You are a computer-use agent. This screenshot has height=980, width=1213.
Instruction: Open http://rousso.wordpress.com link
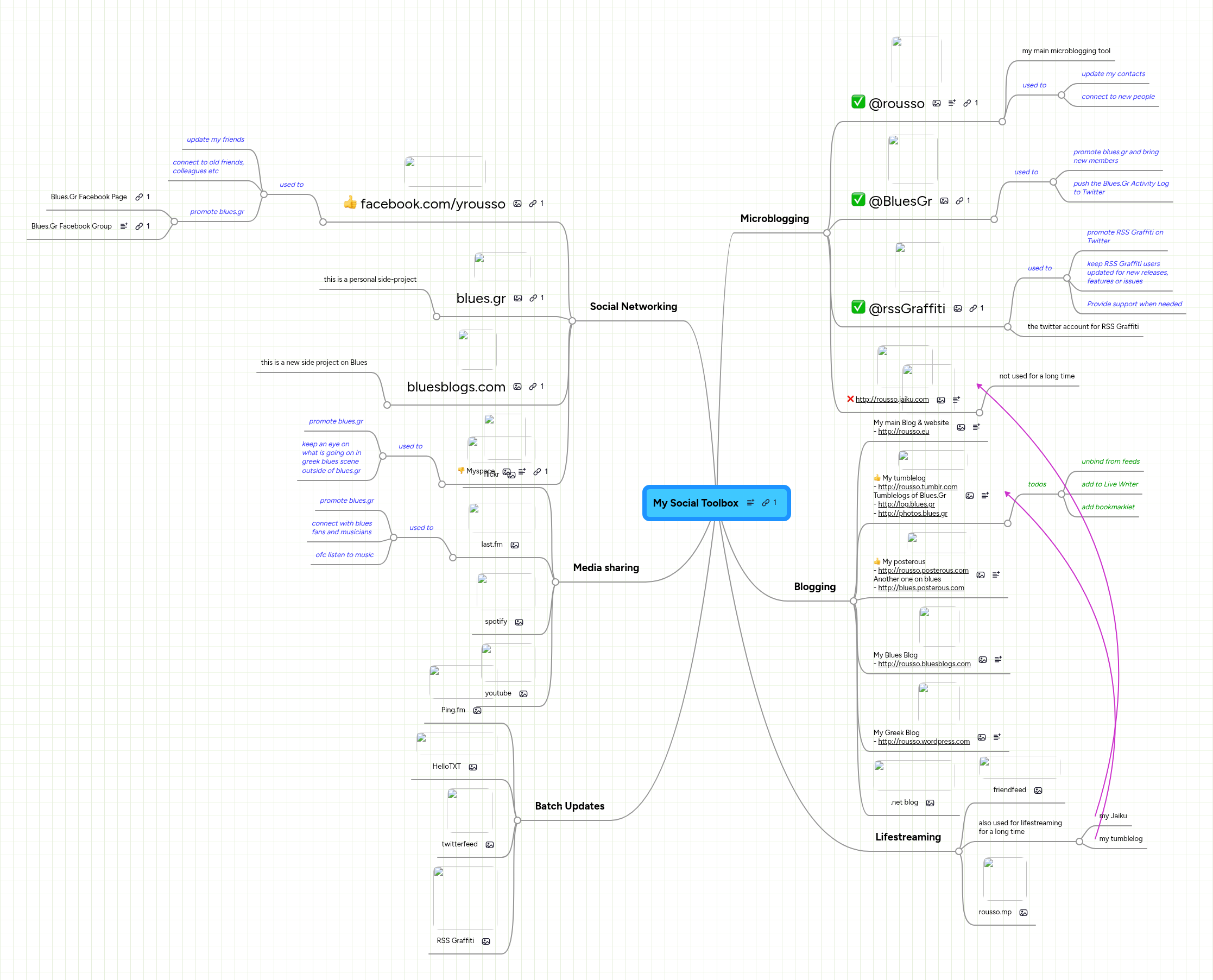click(924, 741)
